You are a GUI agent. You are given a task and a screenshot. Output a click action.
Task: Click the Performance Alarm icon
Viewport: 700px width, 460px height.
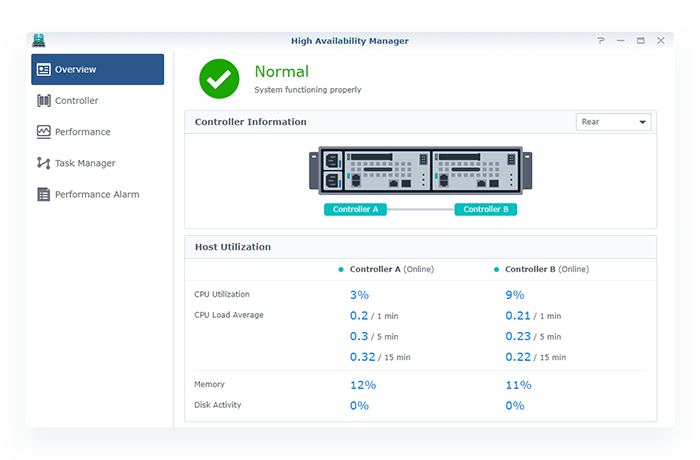43,194
